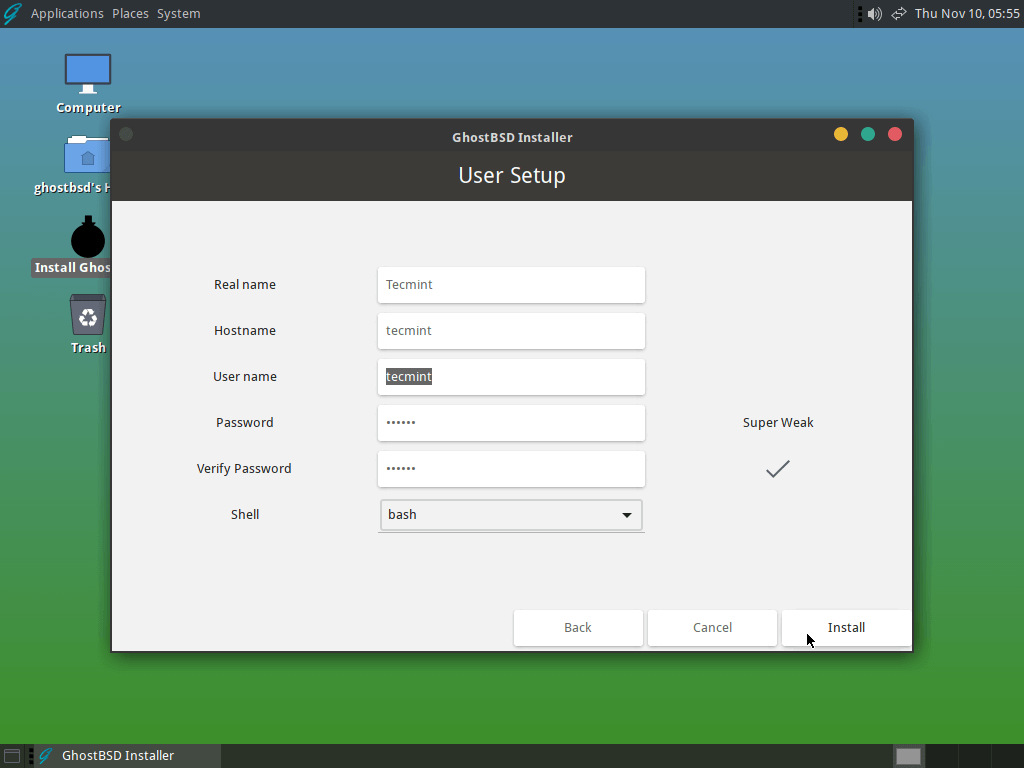
Task: Click the show desktop icon in bottom panel
Action: [x=12, y=756]
